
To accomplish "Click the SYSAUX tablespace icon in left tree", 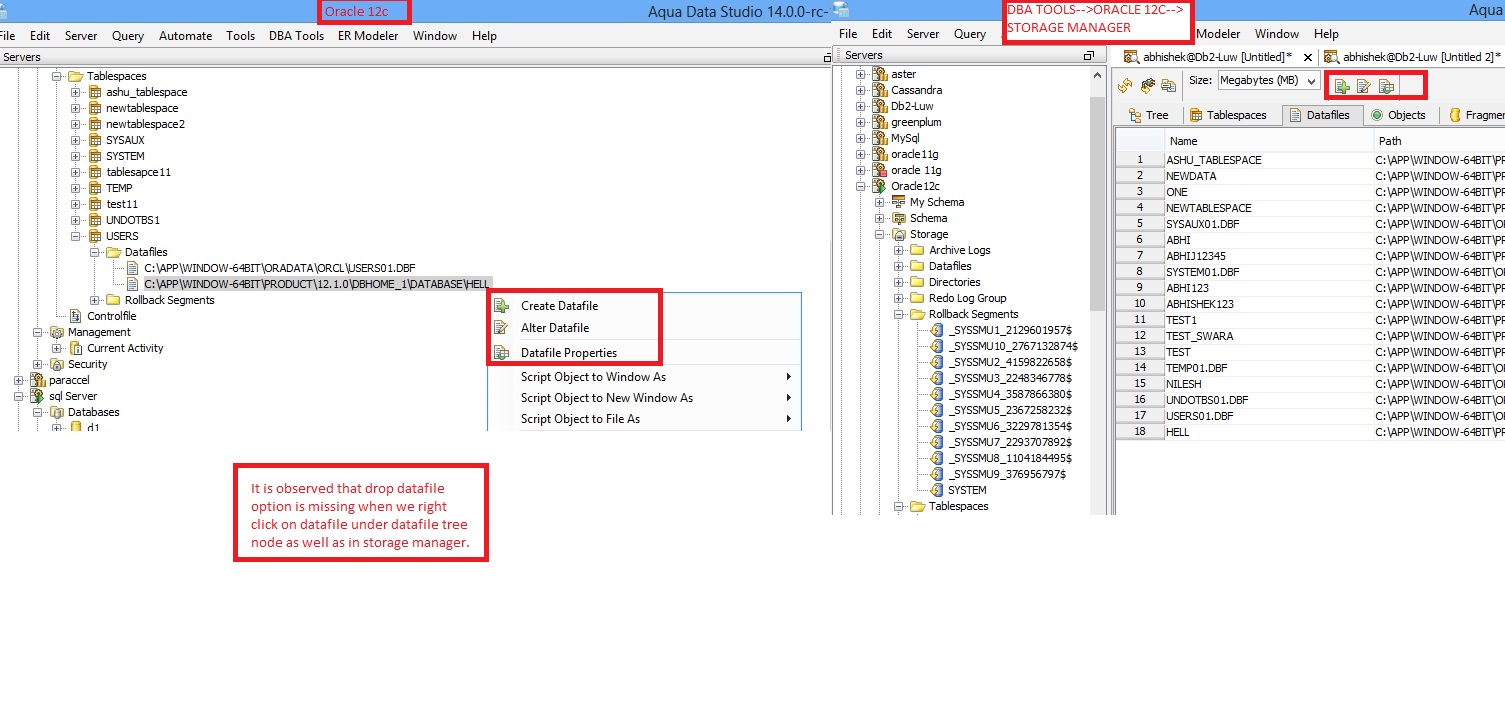I will coord(95,140).
